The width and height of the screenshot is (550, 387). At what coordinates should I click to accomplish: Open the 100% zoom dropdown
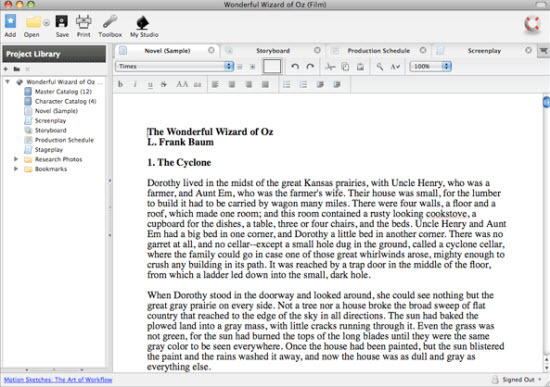pos(430,66)
